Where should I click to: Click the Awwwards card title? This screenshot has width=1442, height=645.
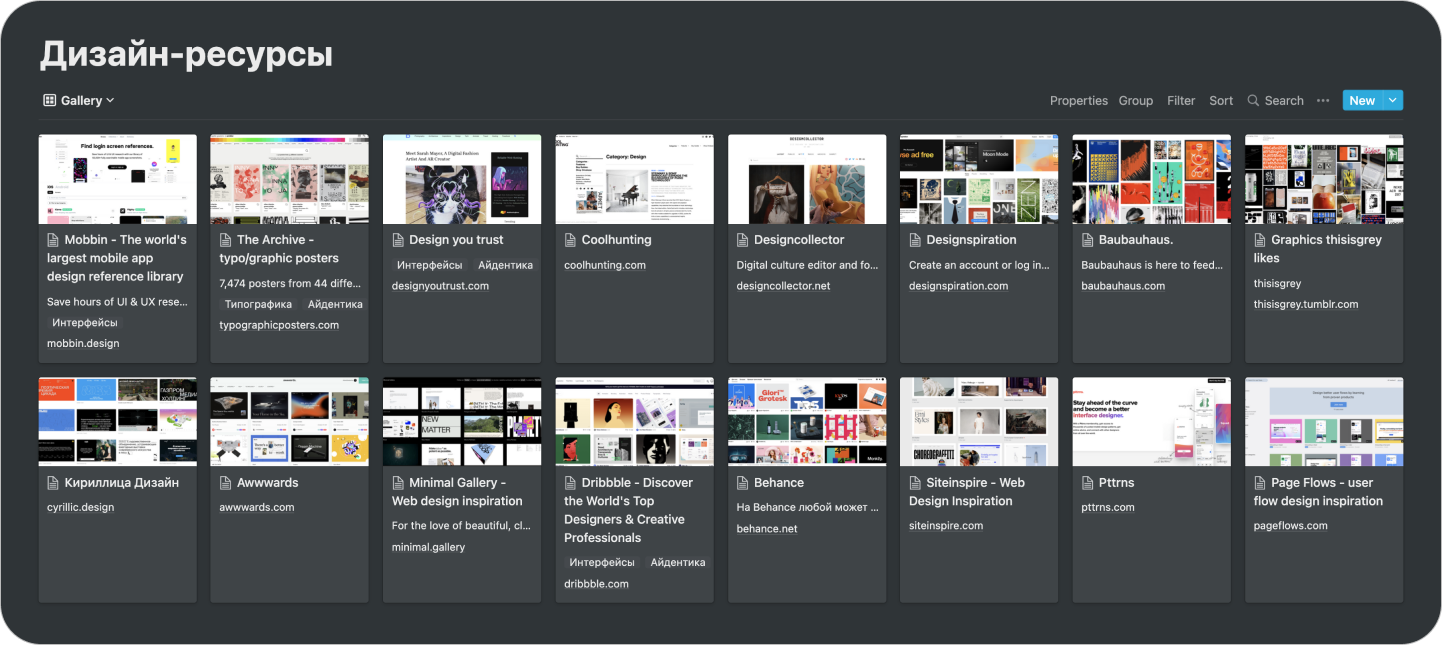(x=268, y=483)
